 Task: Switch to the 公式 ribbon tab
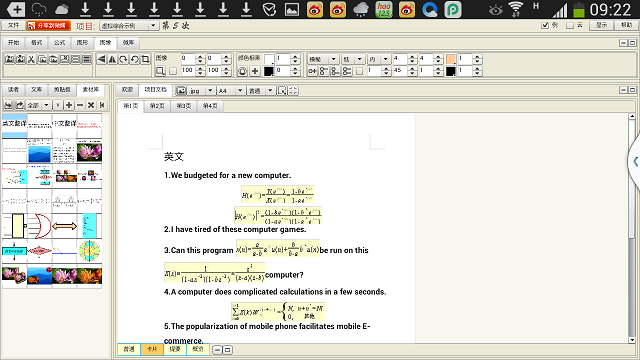pos(60,42)
